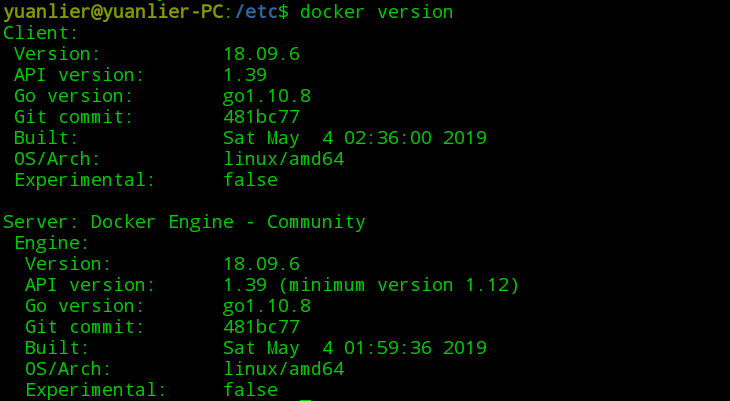Click client Version value 18.09.6
This screenshot has width=730, height=401.
click(262, 54)
